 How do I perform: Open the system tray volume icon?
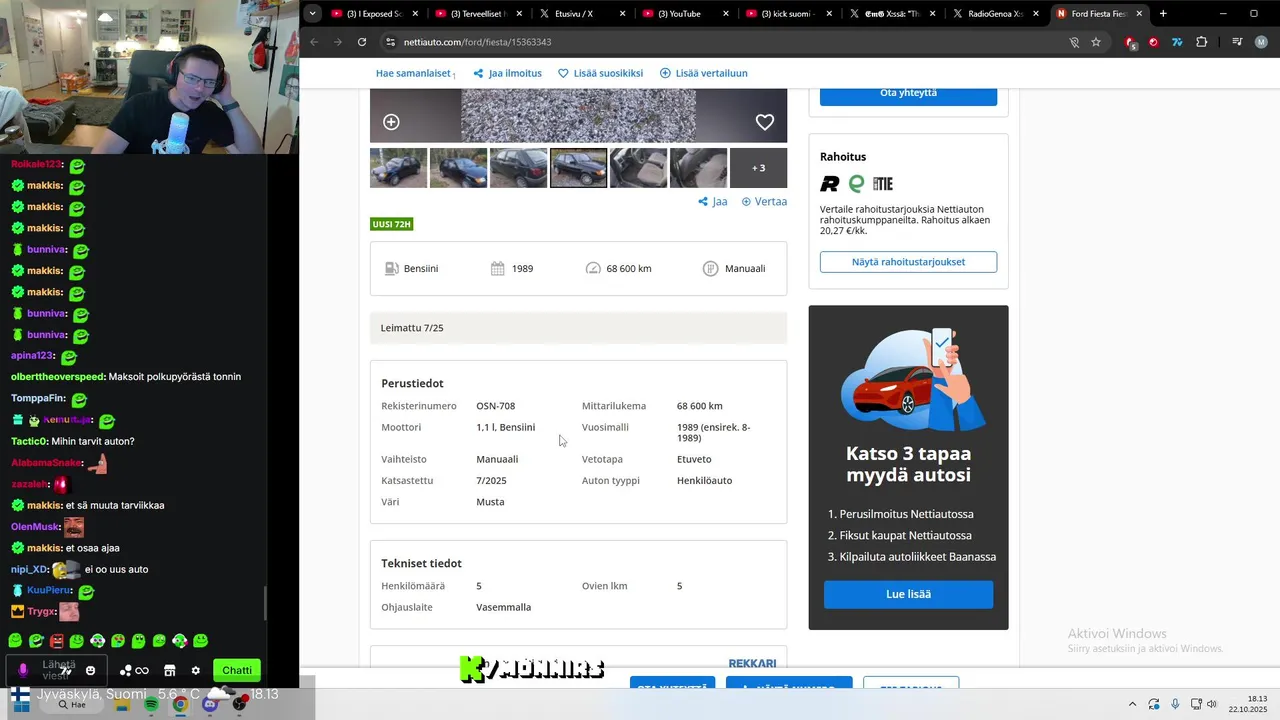1212,704
